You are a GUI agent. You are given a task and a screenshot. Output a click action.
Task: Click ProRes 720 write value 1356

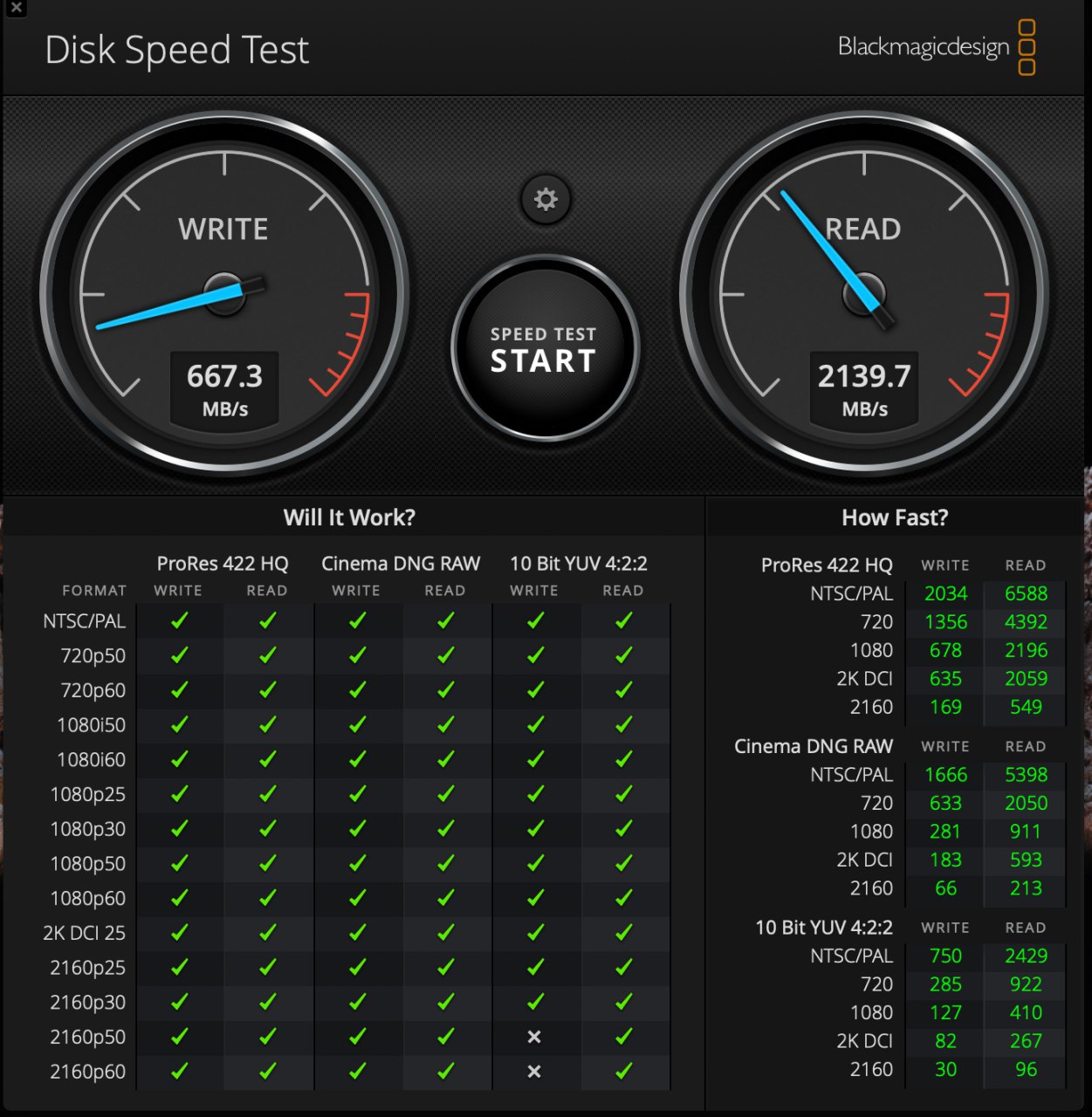tap(946, 622)
